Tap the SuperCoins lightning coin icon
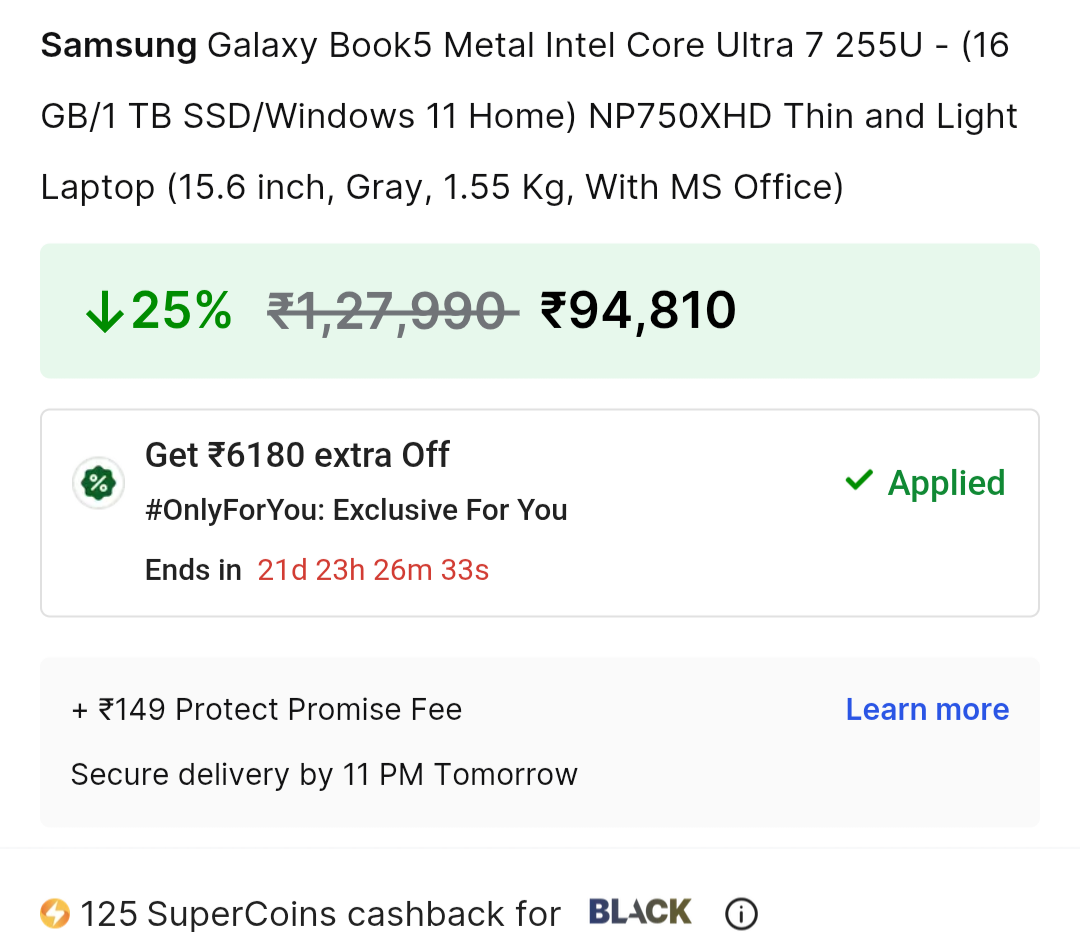 click(x=55, y=913)
